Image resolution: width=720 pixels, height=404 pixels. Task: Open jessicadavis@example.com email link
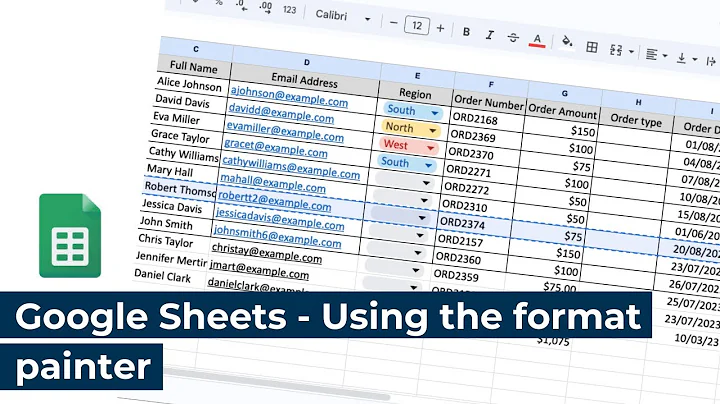tap(280, 218)
